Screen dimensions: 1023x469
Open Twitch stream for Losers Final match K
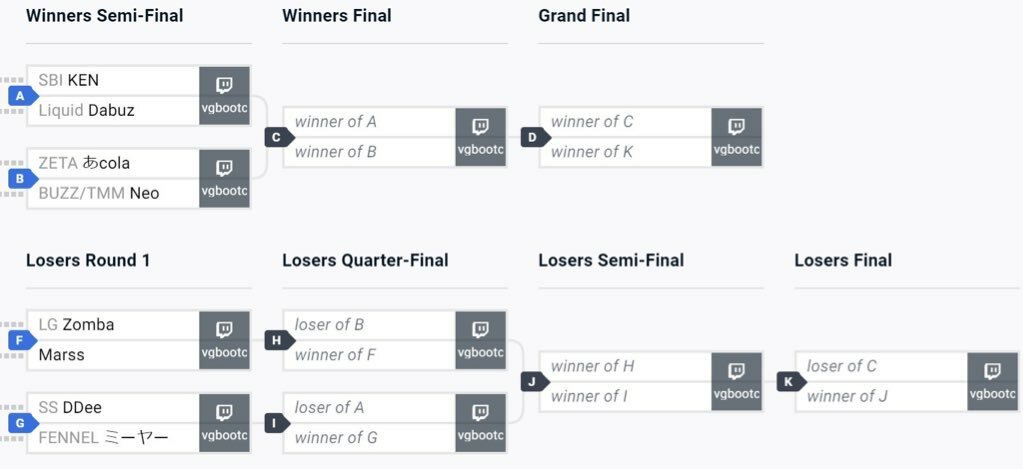(992, 381)
